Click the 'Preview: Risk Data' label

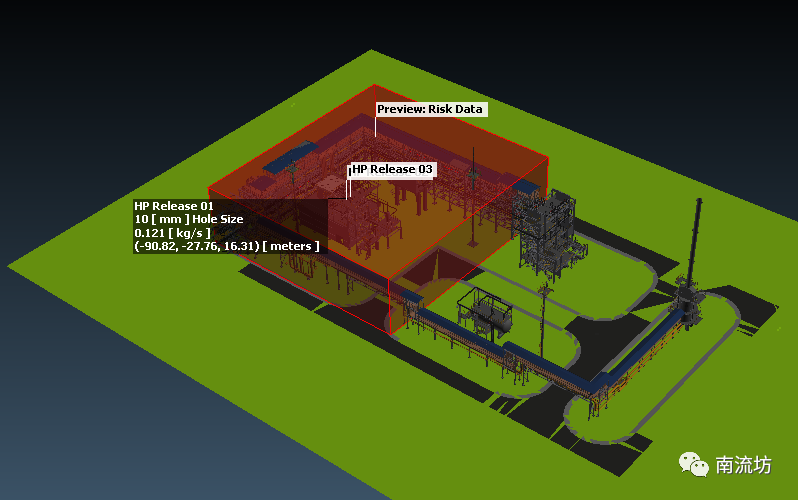(x=432, y=109)
